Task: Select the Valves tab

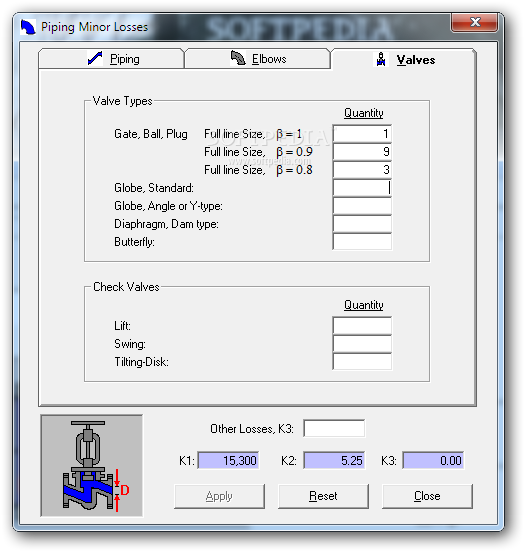Action: tap(404, 59)
